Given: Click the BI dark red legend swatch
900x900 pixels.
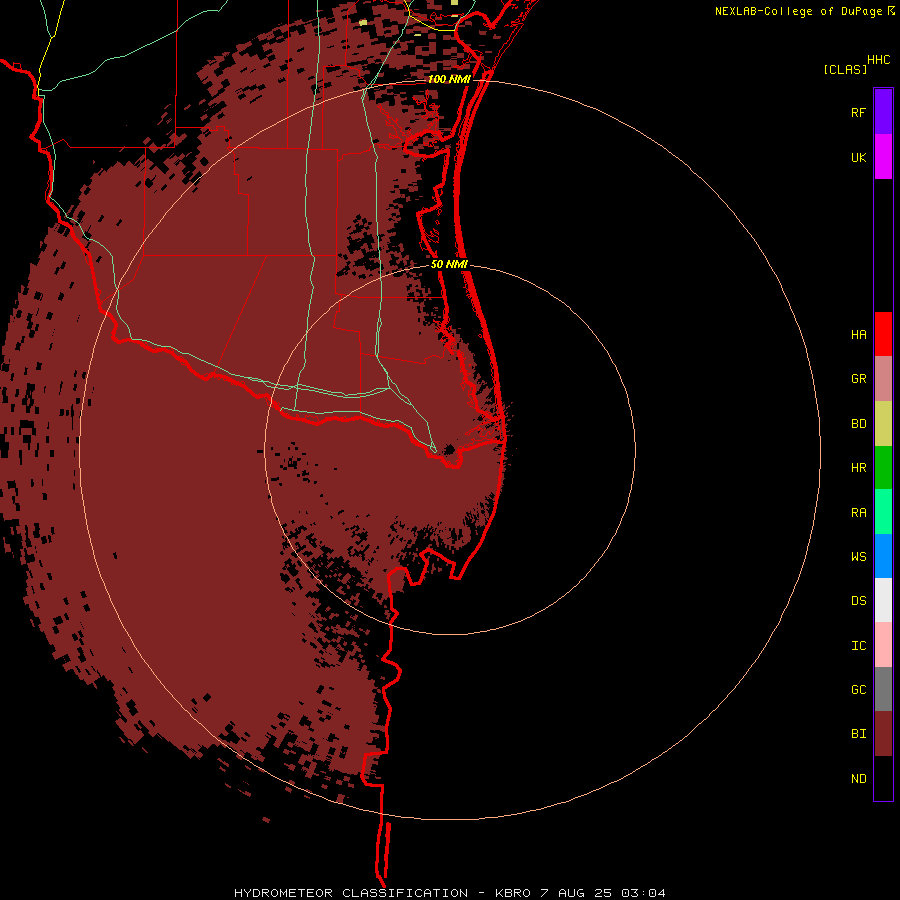Looking at the screenshot, I should (x=883, y=734).
